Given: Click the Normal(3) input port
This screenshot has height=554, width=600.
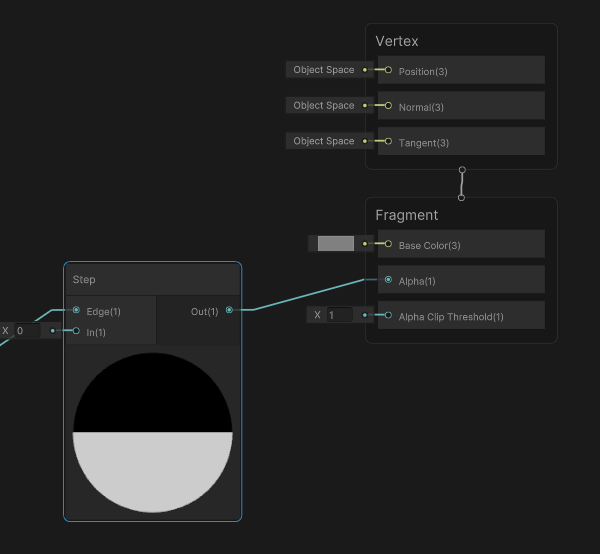Looking at the screenshot, I should (388, 106).
